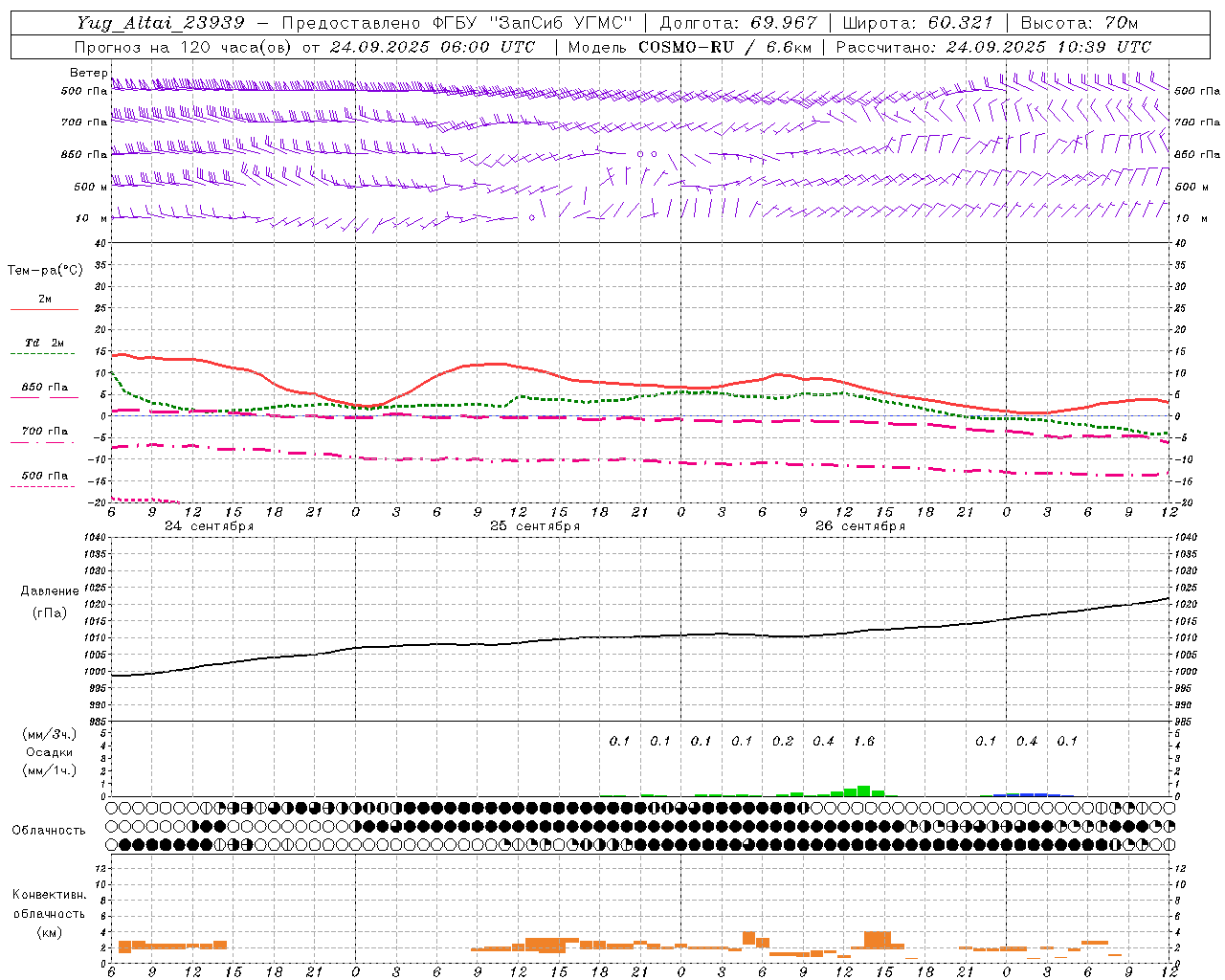Click the 'Ветер' wind panel label
Screen dimensions: 1225x980
coord(88,73)
